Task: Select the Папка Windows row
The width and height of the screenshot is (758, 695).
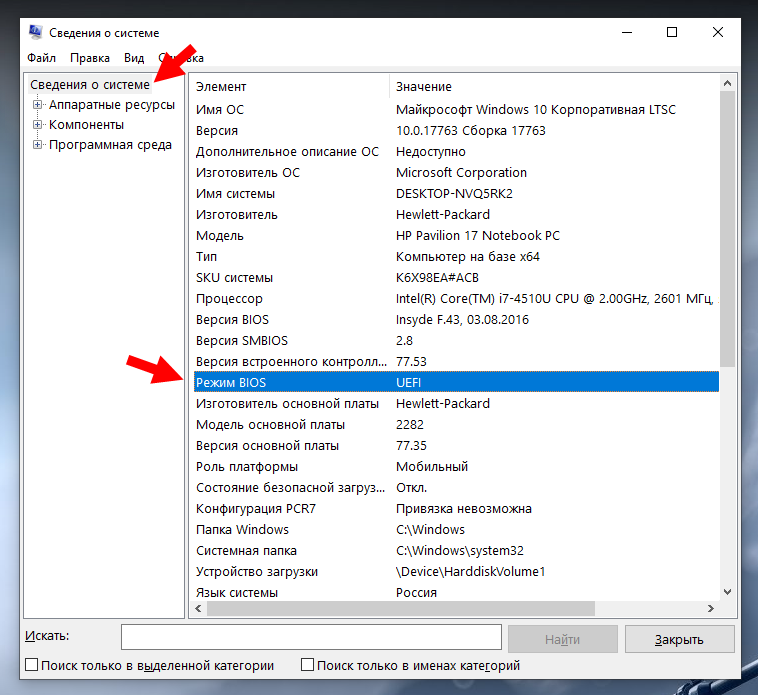Action: click(x=456, y=530)
